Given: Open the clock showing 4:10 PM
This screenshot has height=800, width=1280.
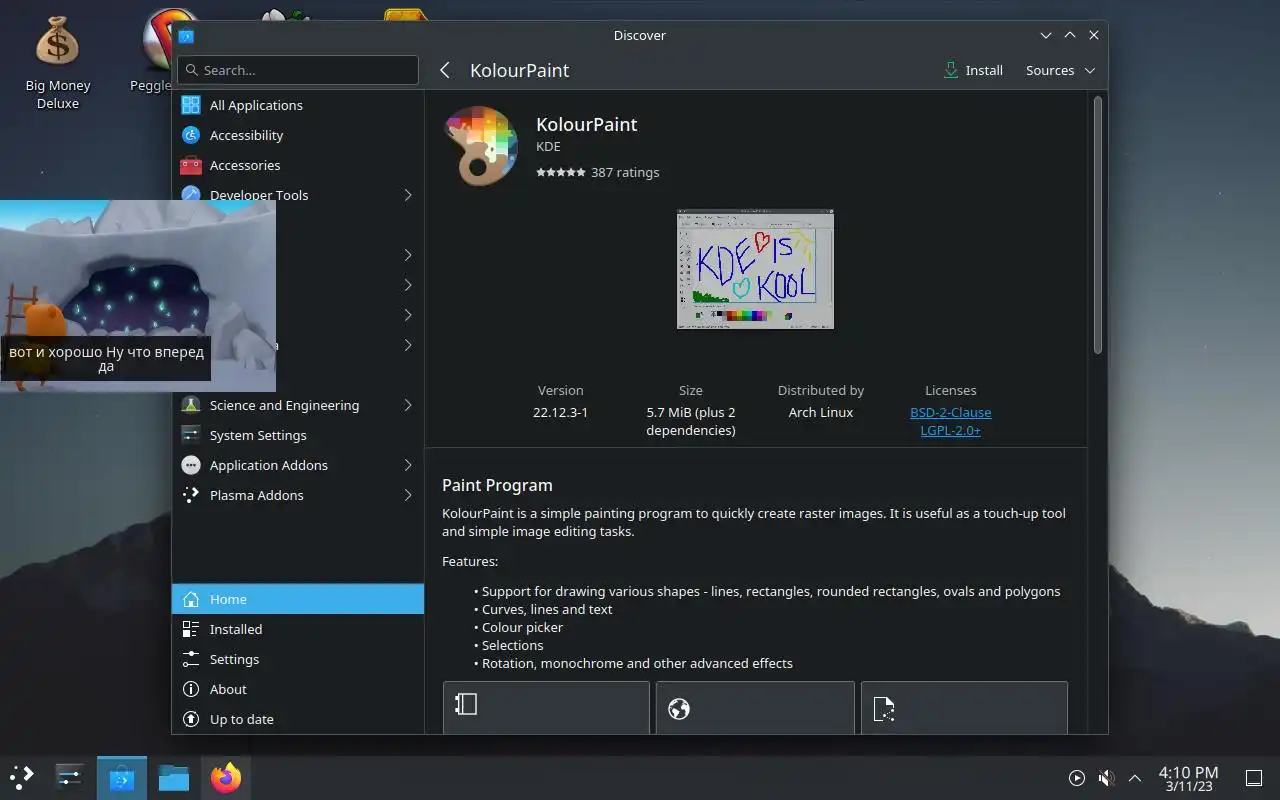Looking at the screenshot, I should pyautogui.click(x=1188, y=778).
